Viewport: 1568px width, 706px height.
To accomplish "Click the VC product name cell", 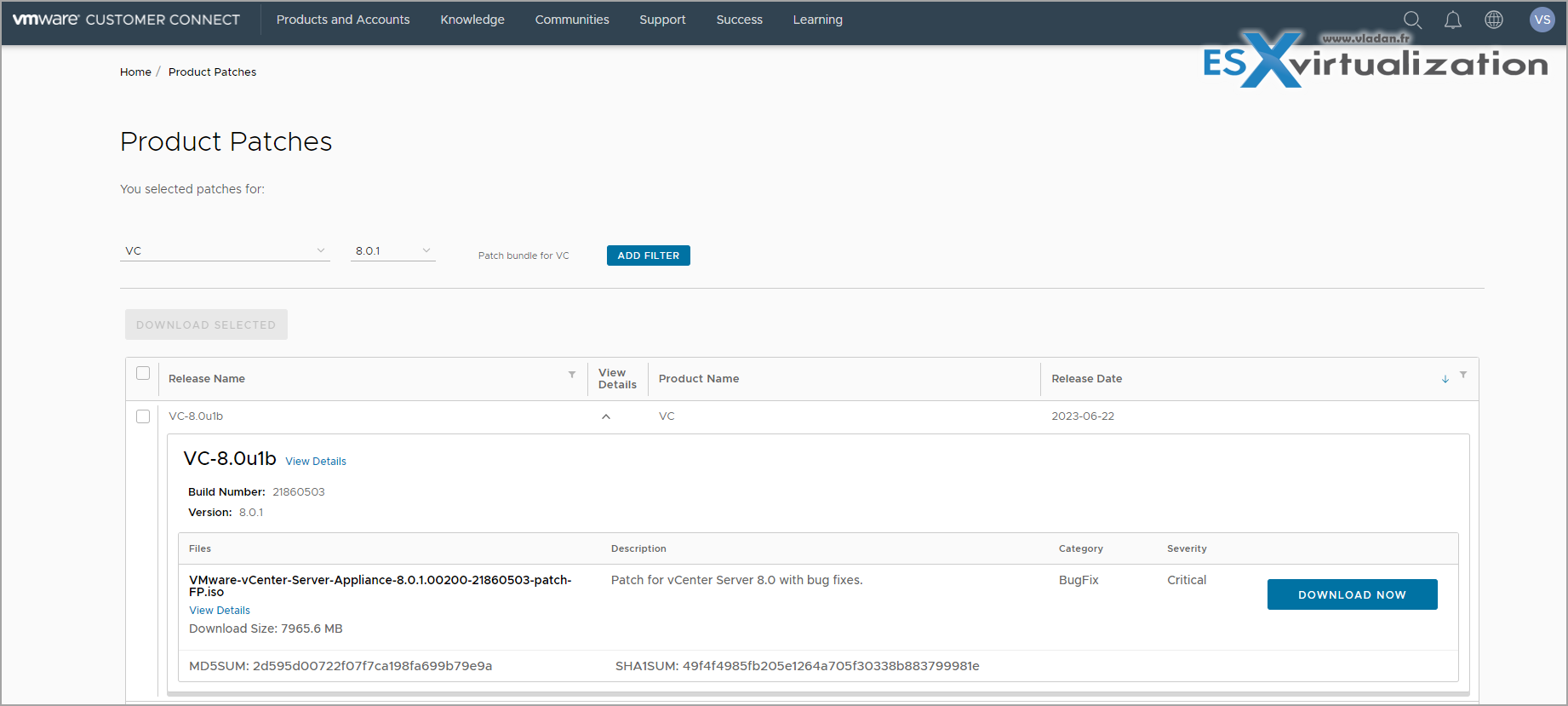I will click(x=667, y=416).
